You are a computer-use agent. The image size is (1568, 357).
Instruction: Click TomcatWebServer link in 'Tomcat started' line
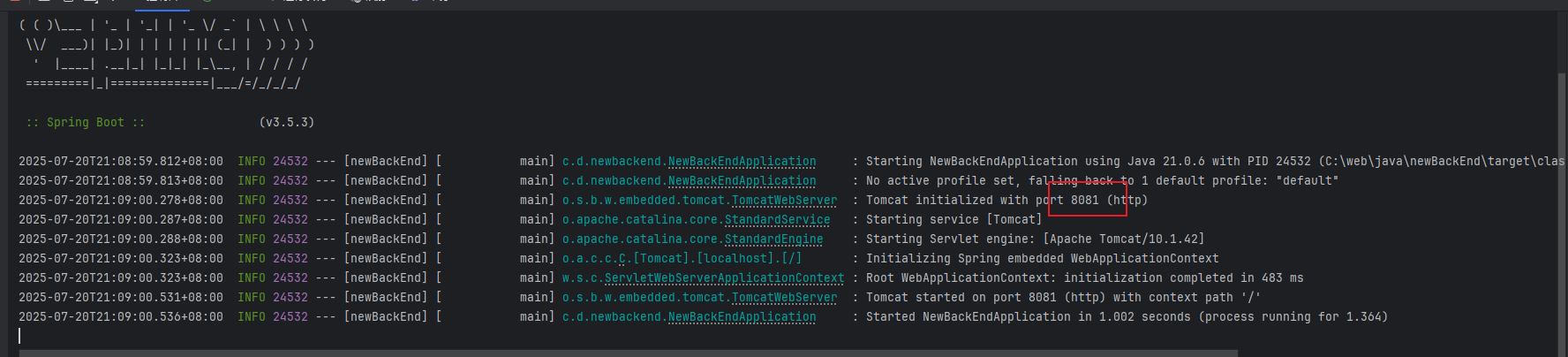point(784,298)
